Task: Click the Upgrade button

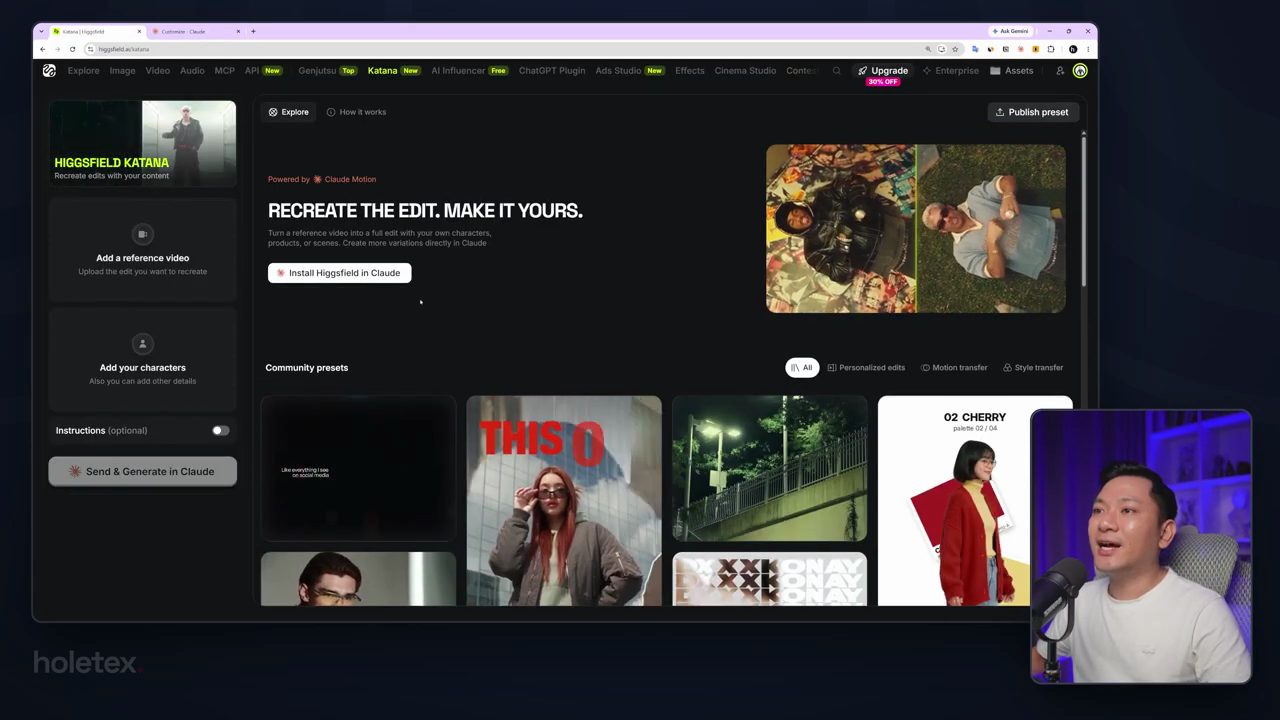Action: pos(883,71)
